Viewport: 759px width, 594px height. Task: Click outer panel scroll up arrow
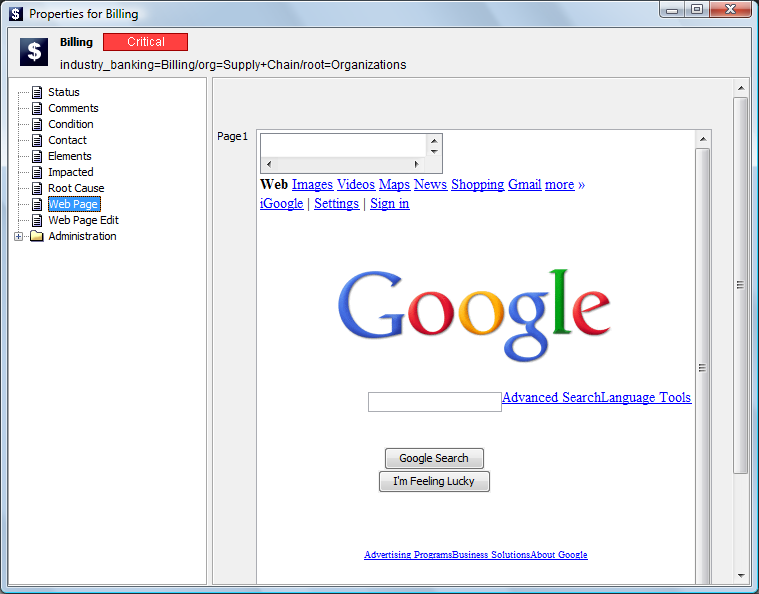click(x=741, y=88)
